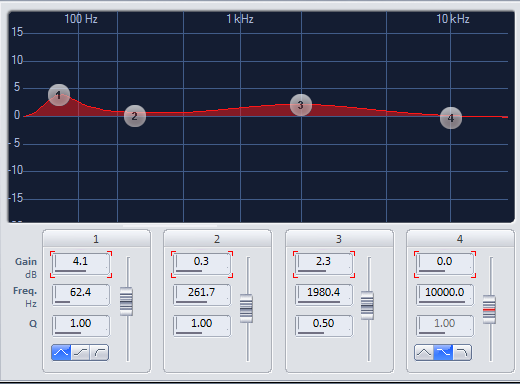The width and height of the screenshot is (520, 384).
Task: Click EQ node 2 on the graph
Action: point(135,116)
